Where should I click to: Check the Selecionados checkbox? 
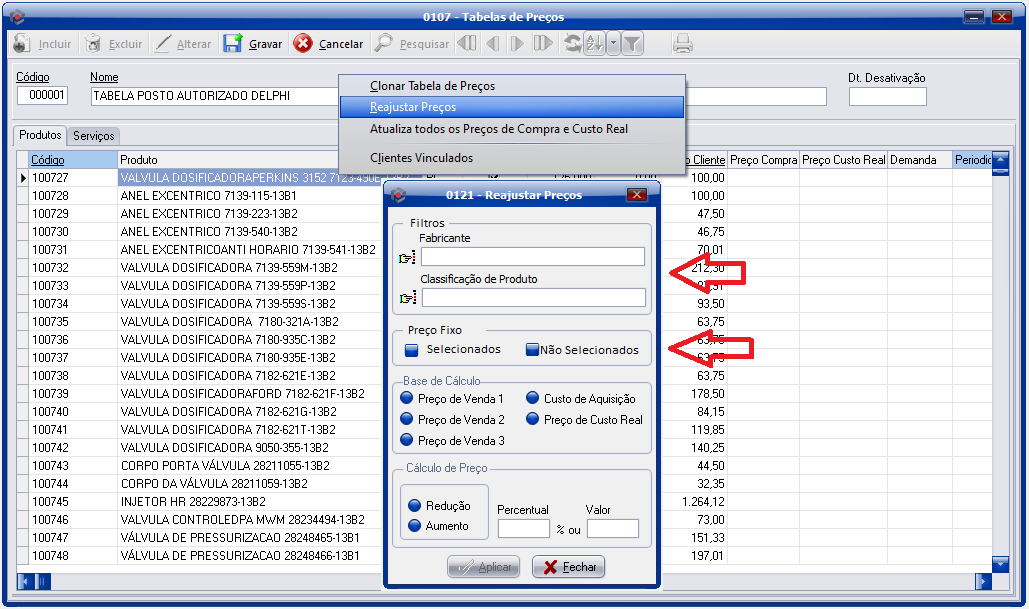tap(411, 350)
